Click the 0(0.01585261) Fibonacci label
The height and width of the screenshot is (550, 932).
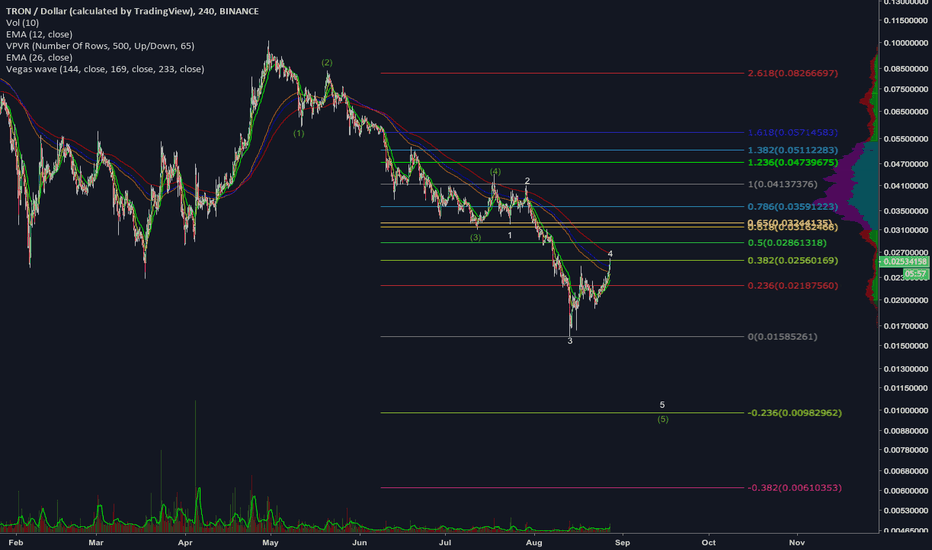[782, 337]
